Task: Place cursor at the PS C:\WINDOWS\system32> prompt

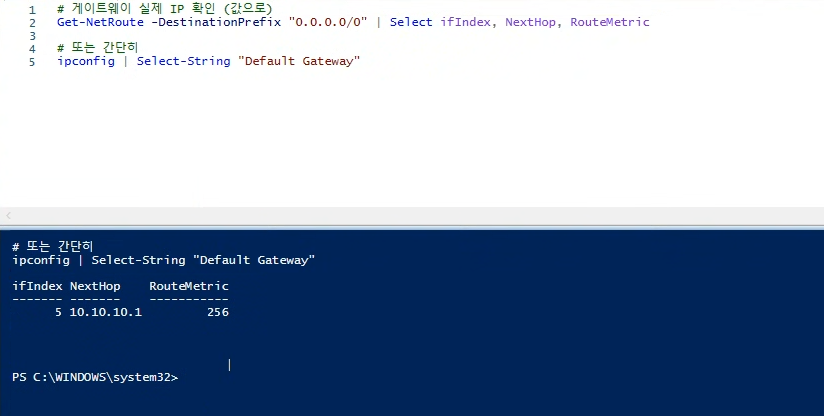Action: click(x=95, y=378)
